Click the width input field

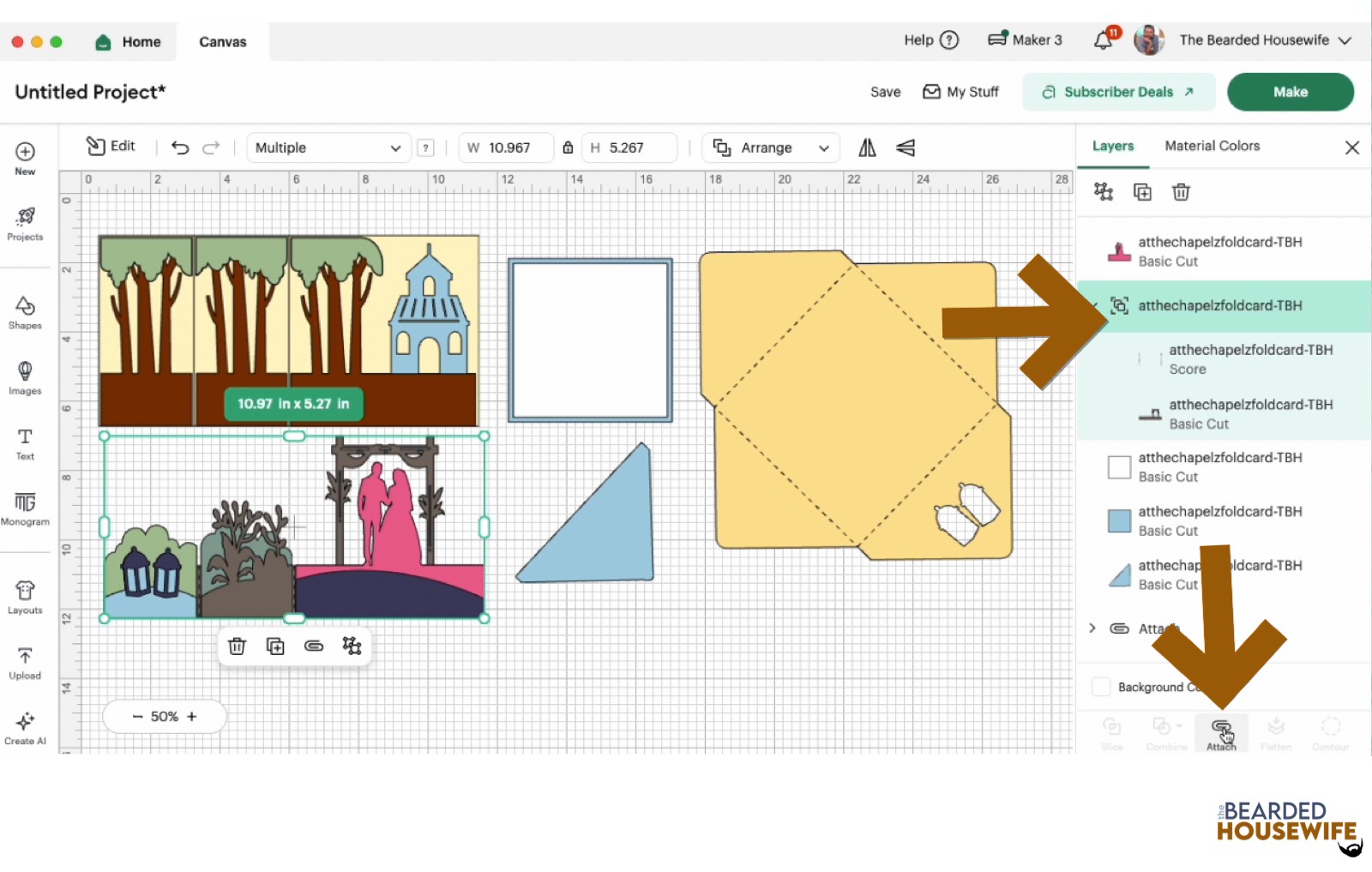coord(508,147)
